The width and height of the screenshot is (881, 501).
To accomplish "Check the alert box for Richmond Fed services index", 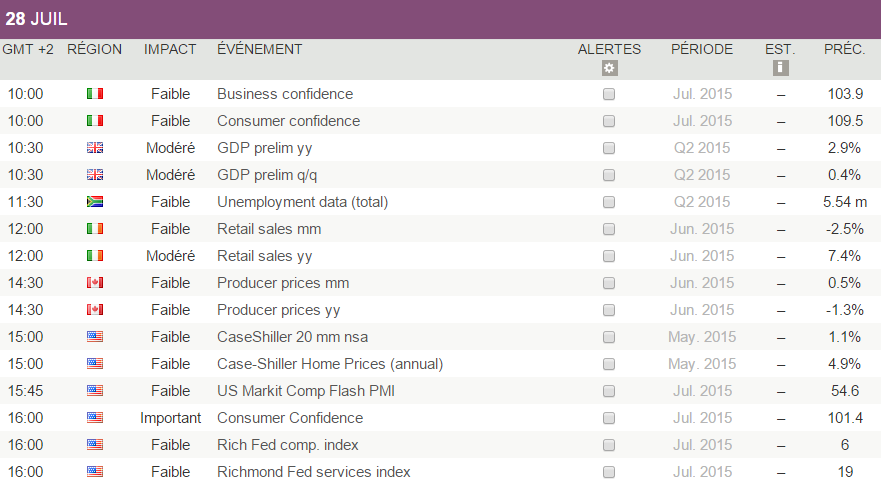I will (x=609, y=472).
